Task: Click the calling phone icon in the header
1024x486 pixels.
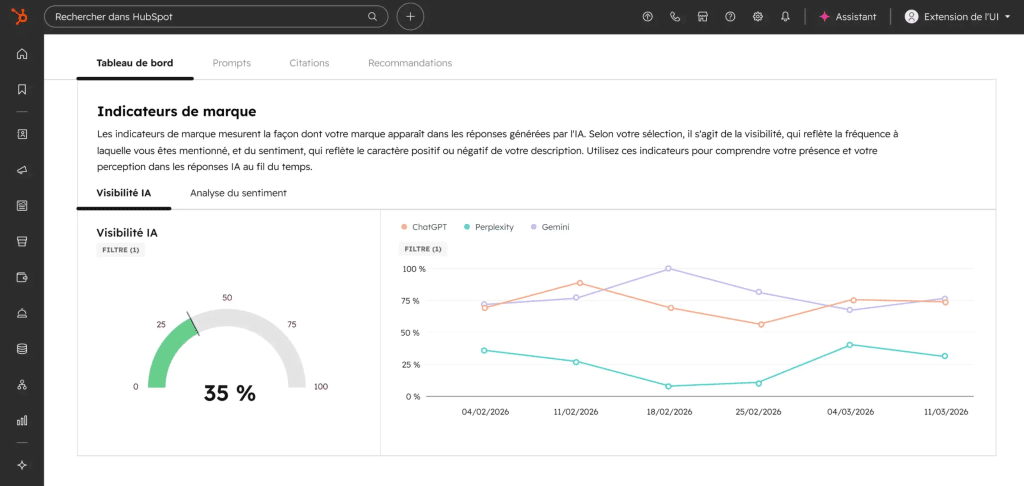Action: pyautogui.click(x=675, y=17)
